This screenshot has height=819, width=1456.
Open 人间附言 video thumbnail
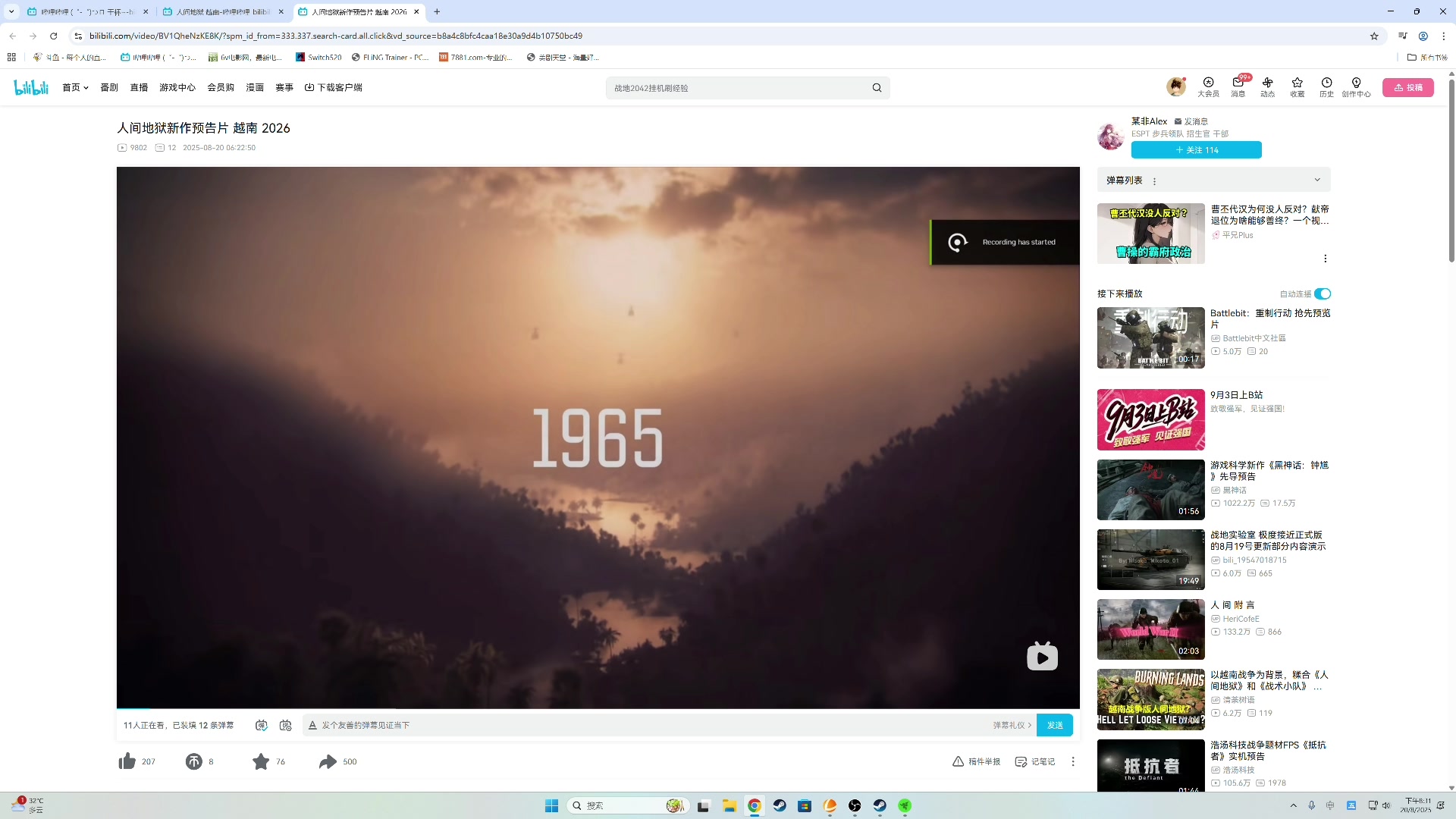pyautogui.click(x=1150, y=629)
